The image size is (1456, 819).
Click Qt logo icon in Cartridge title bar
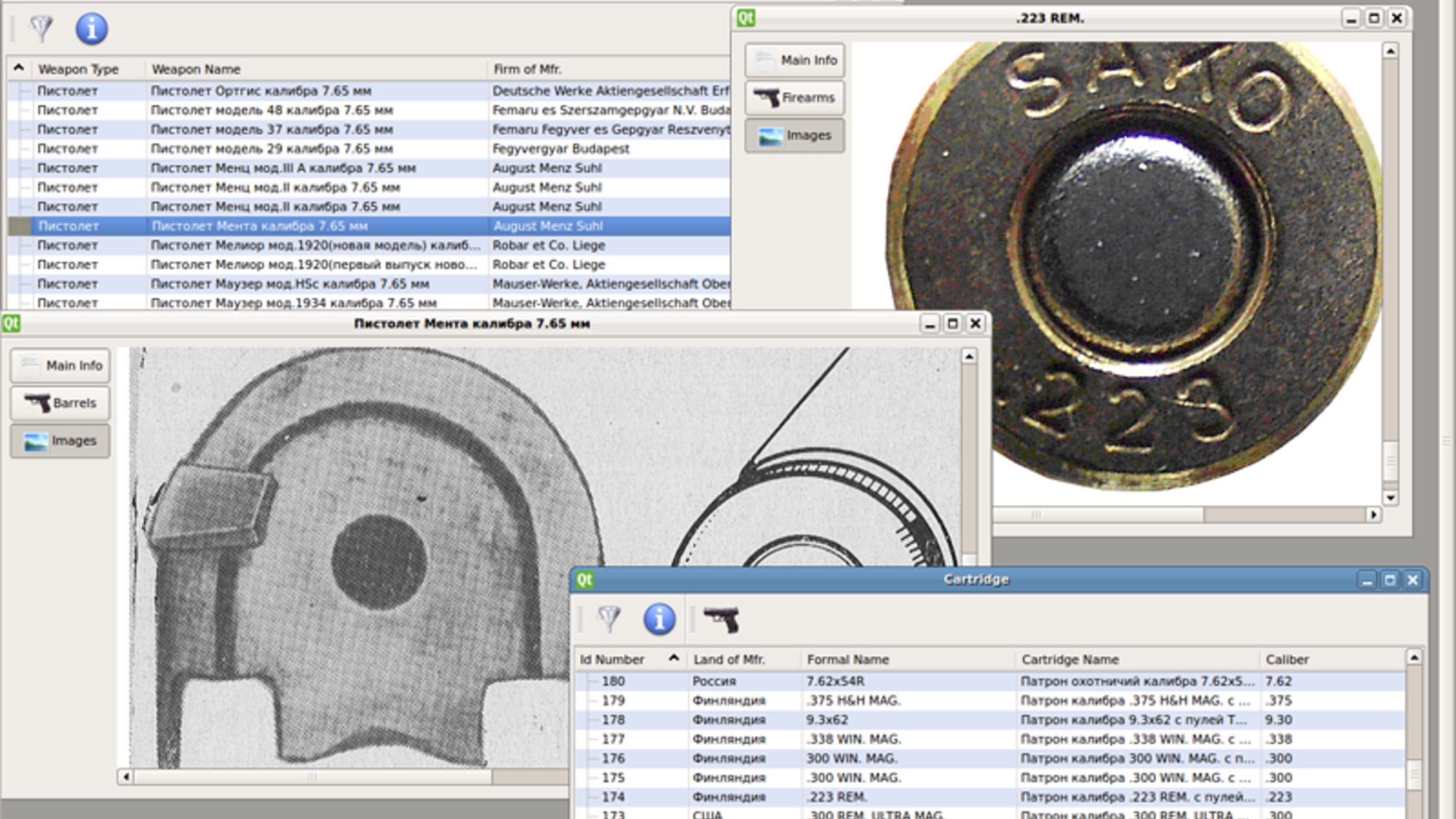coord(585,579)
